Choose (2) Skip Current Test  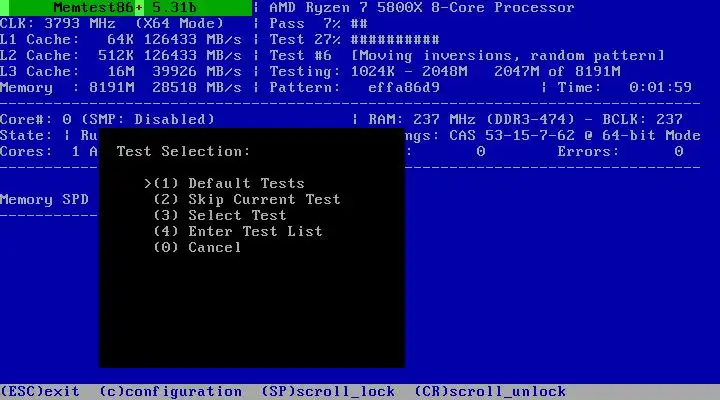coord(247,199)
